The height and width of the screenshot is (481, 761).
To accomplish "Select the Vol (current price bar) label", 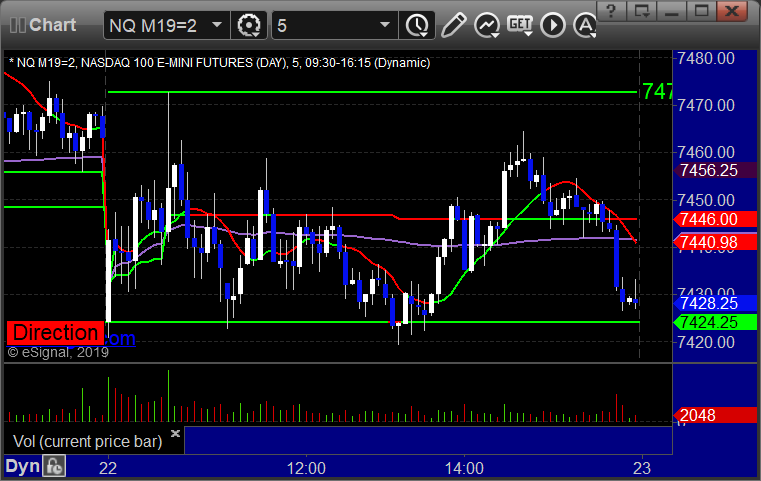I will (x=87, y=441).
